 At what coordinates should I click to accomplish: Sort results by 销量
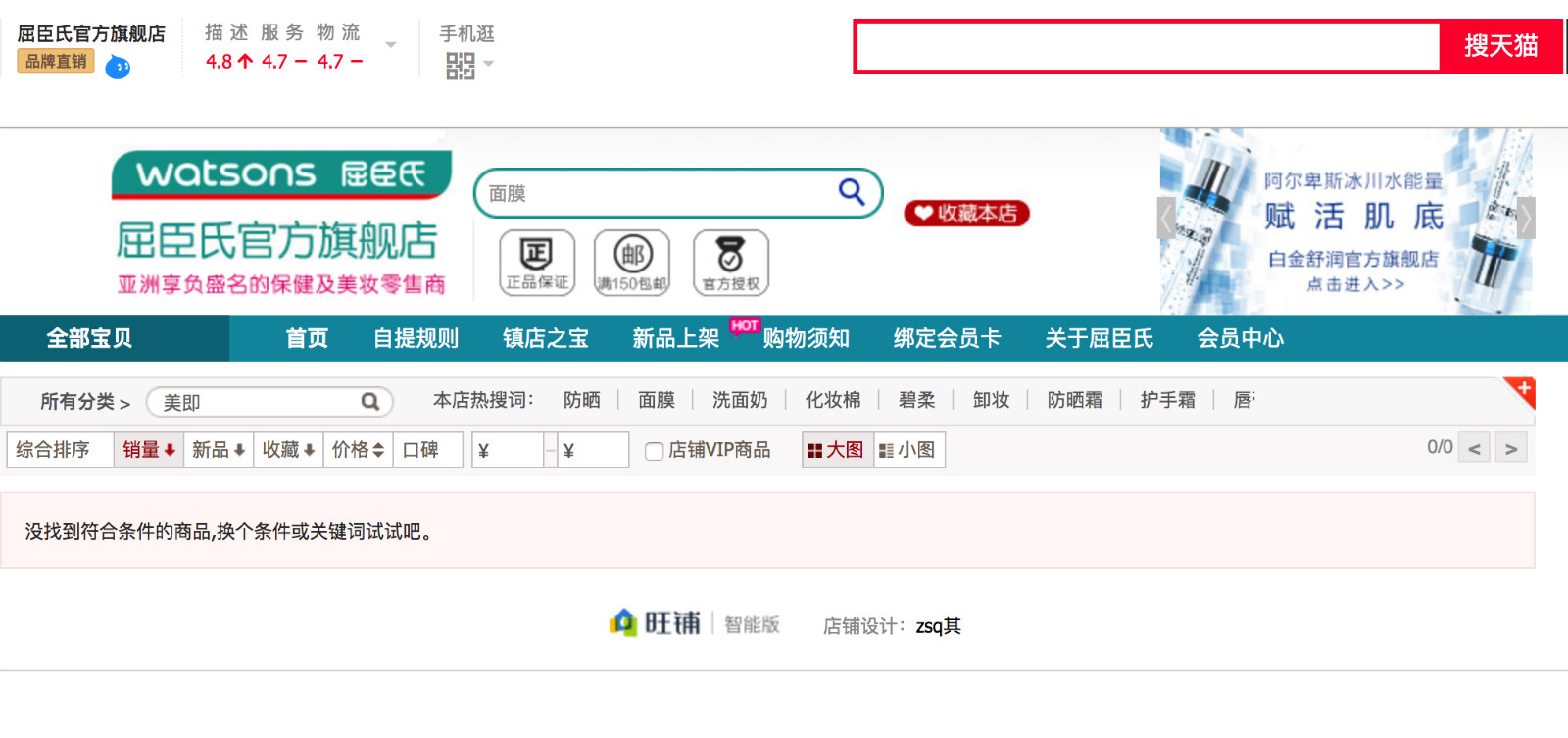pos(149,450)
